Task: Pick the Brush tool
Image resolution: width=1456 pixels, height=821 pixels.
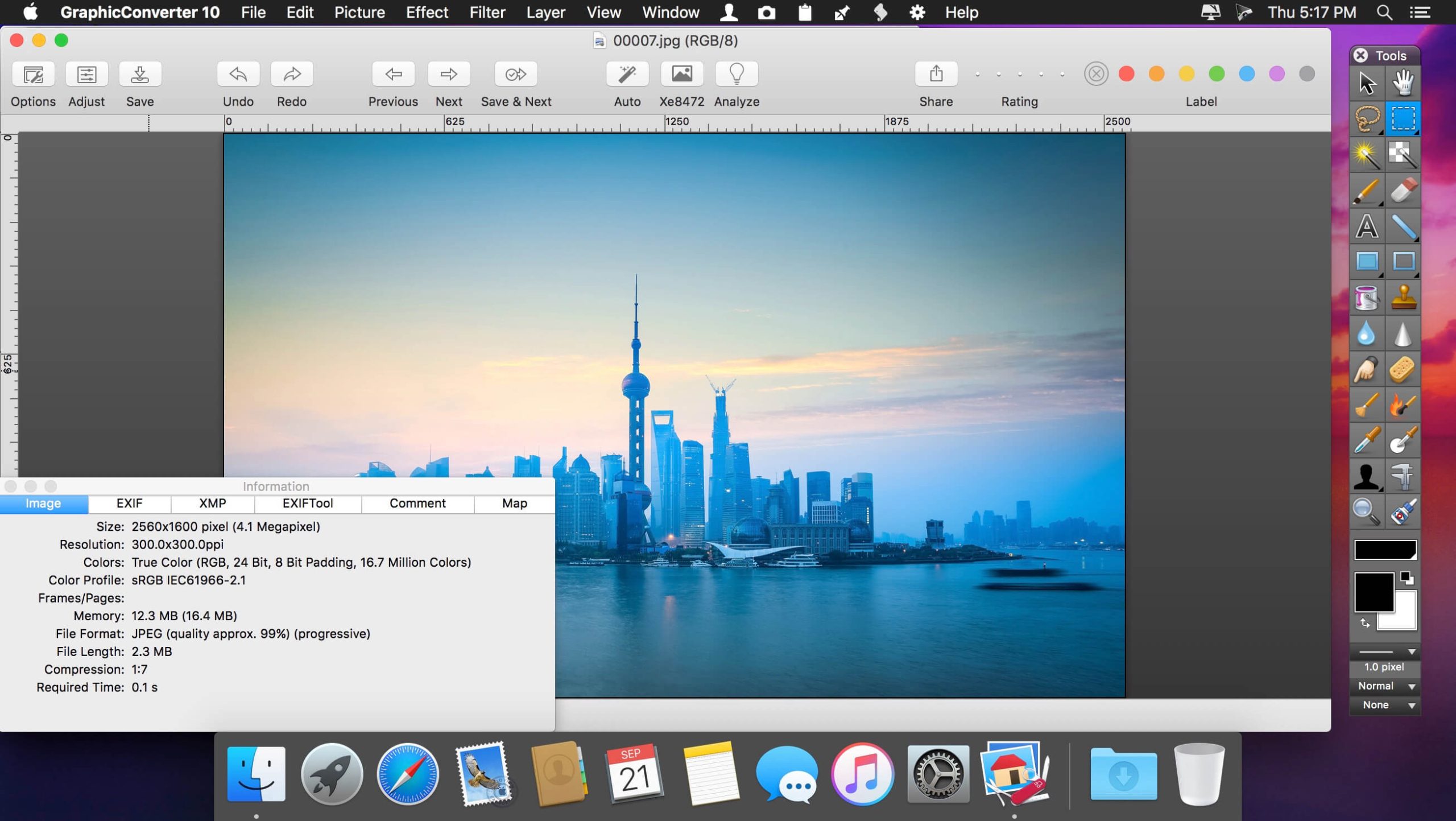Action: (x=1366, y=189)
